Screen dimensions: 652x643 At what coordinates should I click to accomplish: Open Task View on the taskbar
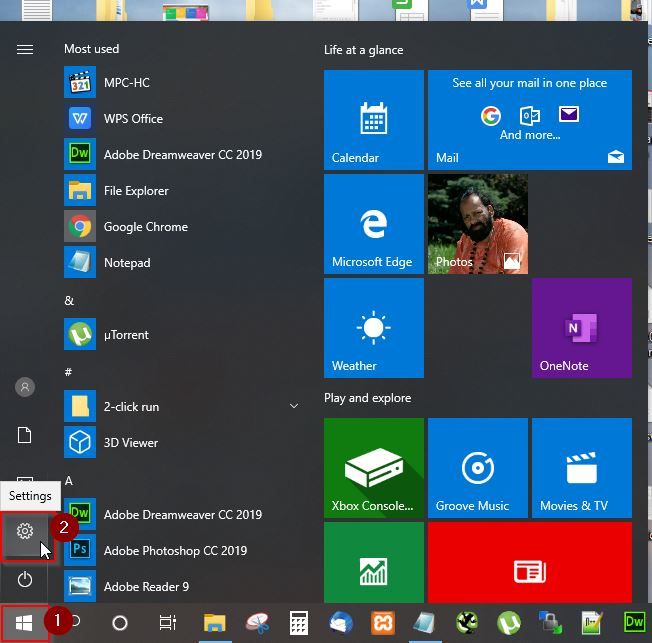(x=168, y=623)
